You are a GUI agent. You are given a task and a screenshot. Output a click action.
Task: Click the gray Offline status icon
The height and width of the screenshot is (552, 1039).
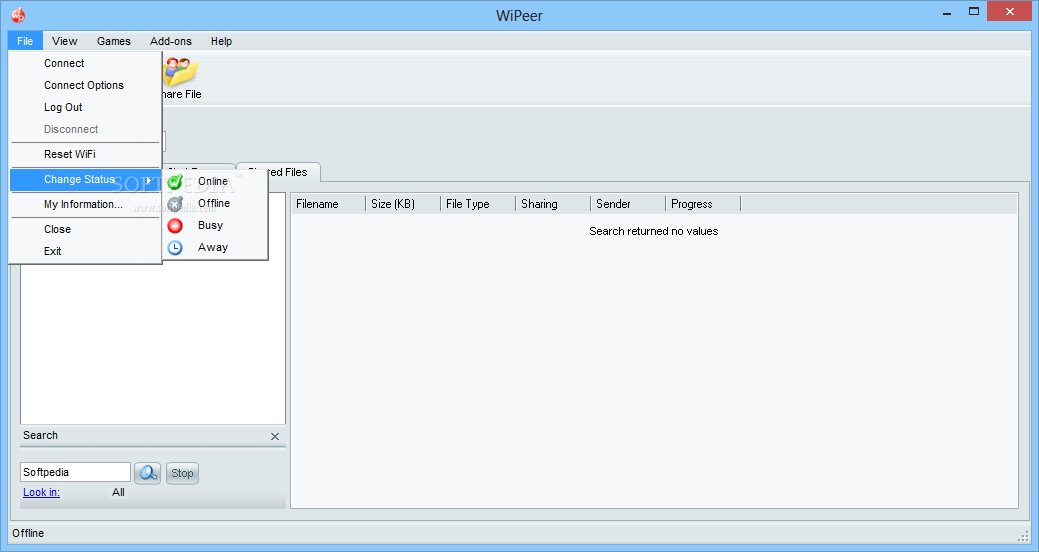175,203
